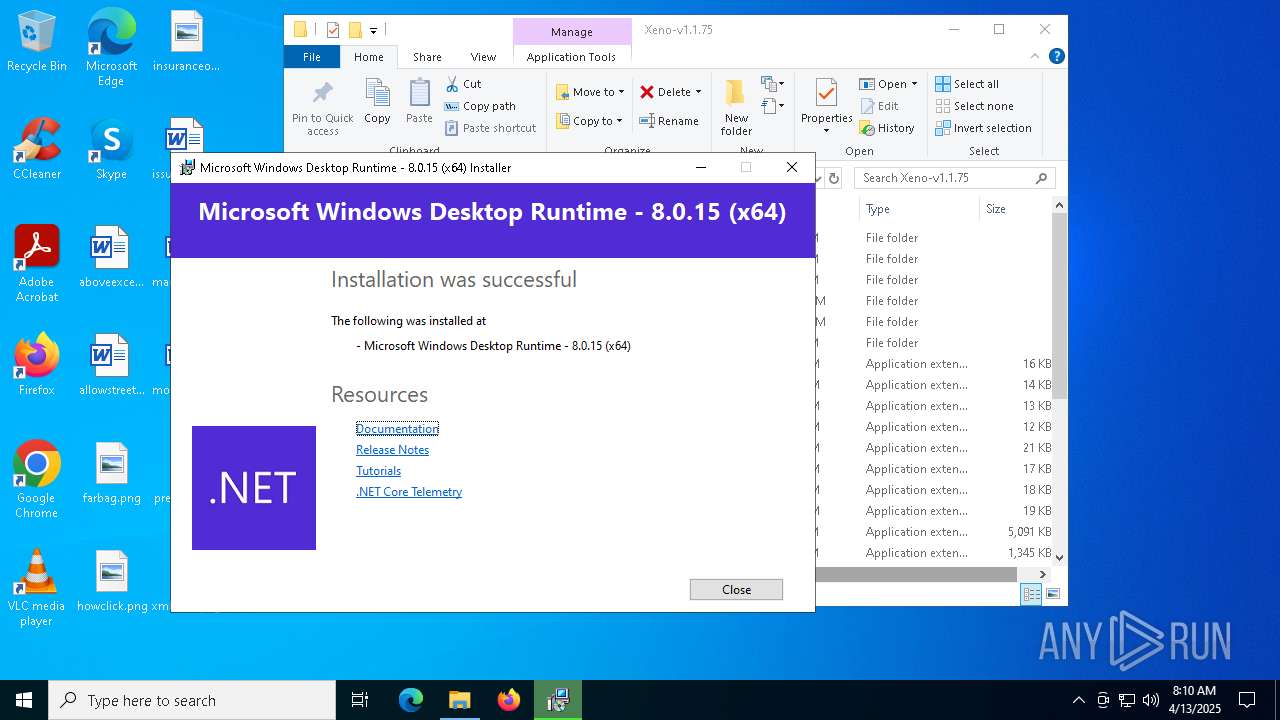The image size is (1280, 720).
Task: Select the Firefox desktop shortcut
Action: pos(37,365)
